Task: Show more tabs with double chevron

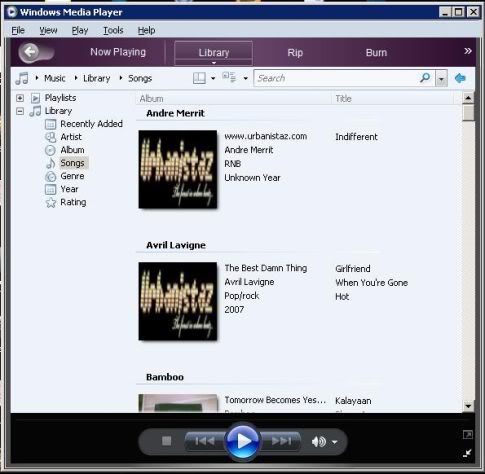Action: point(468,51)
